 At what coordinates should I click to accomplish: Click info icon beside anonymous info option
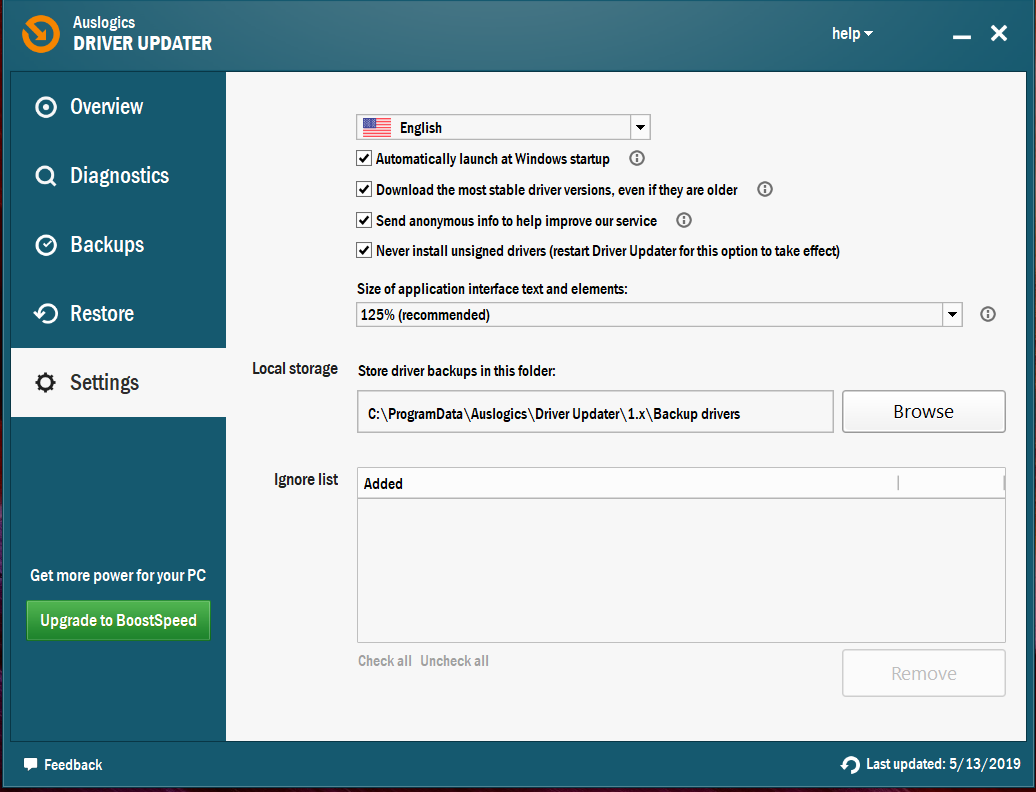click(x=684, y=220)
